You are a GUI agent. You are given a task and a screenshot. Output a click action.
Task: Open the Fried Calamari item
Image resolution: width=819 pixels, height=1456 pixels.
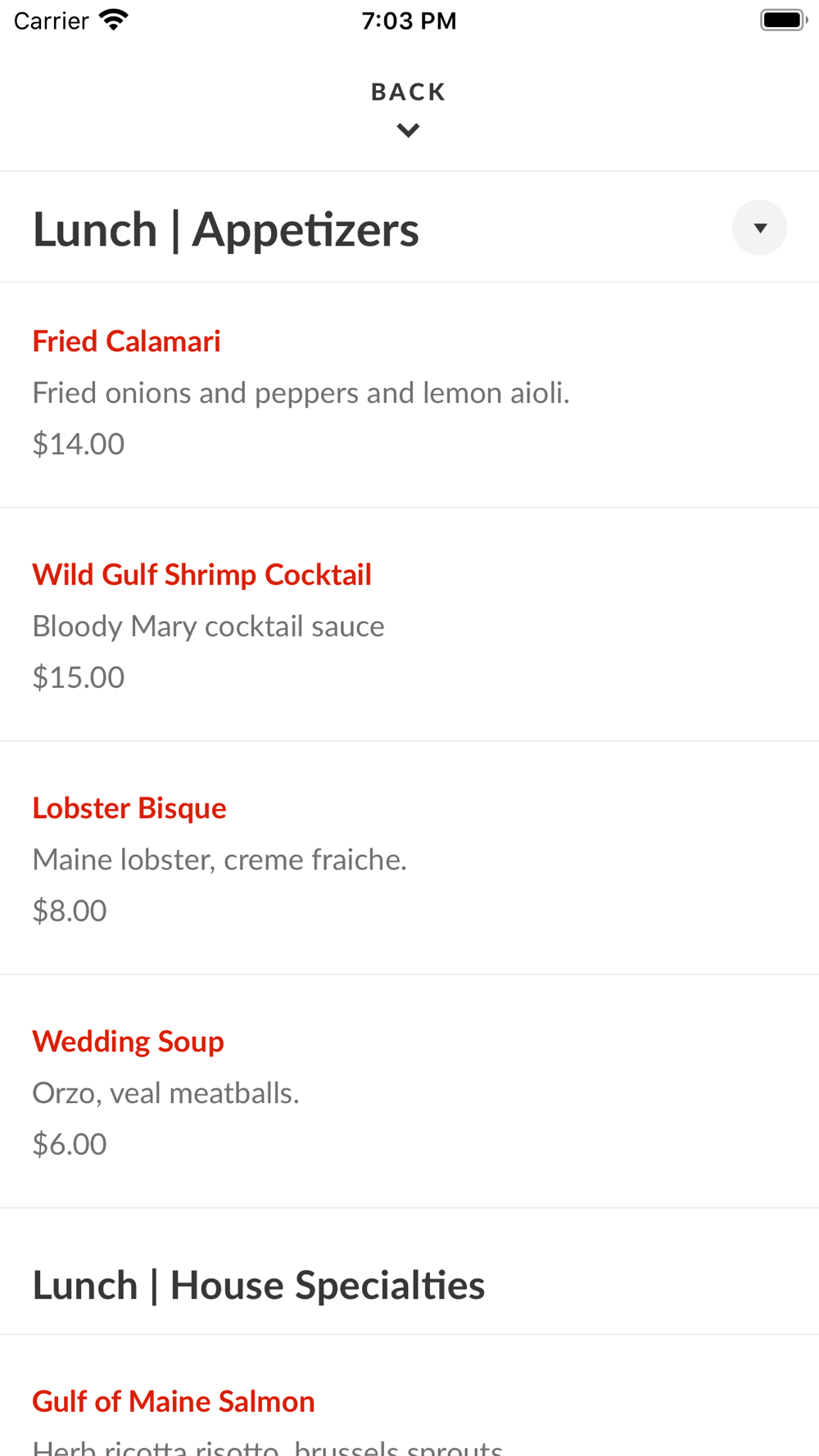pyautogui.click(x=126, y=341)
